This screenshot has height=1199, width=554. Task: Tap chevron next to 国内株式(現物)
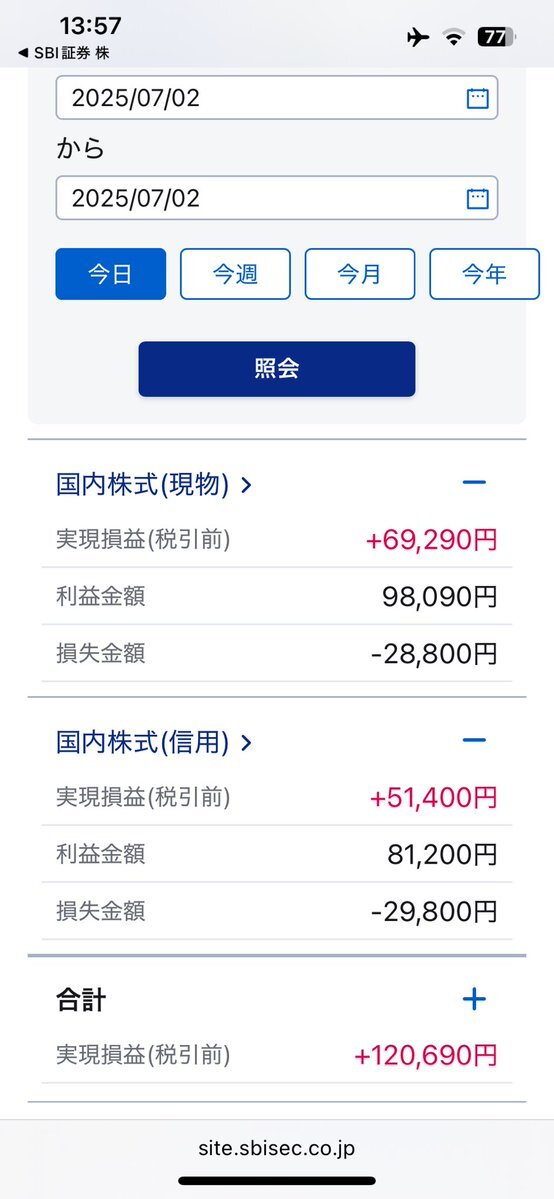tap(246, 484)
